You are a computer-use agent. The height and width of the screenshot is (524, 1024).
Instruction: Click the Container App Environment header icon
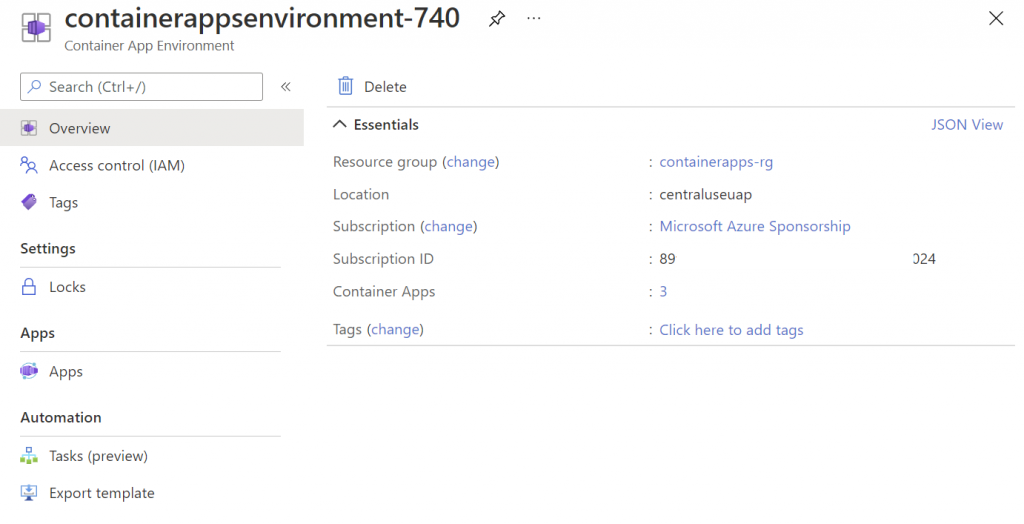click(x=36, y=27)
